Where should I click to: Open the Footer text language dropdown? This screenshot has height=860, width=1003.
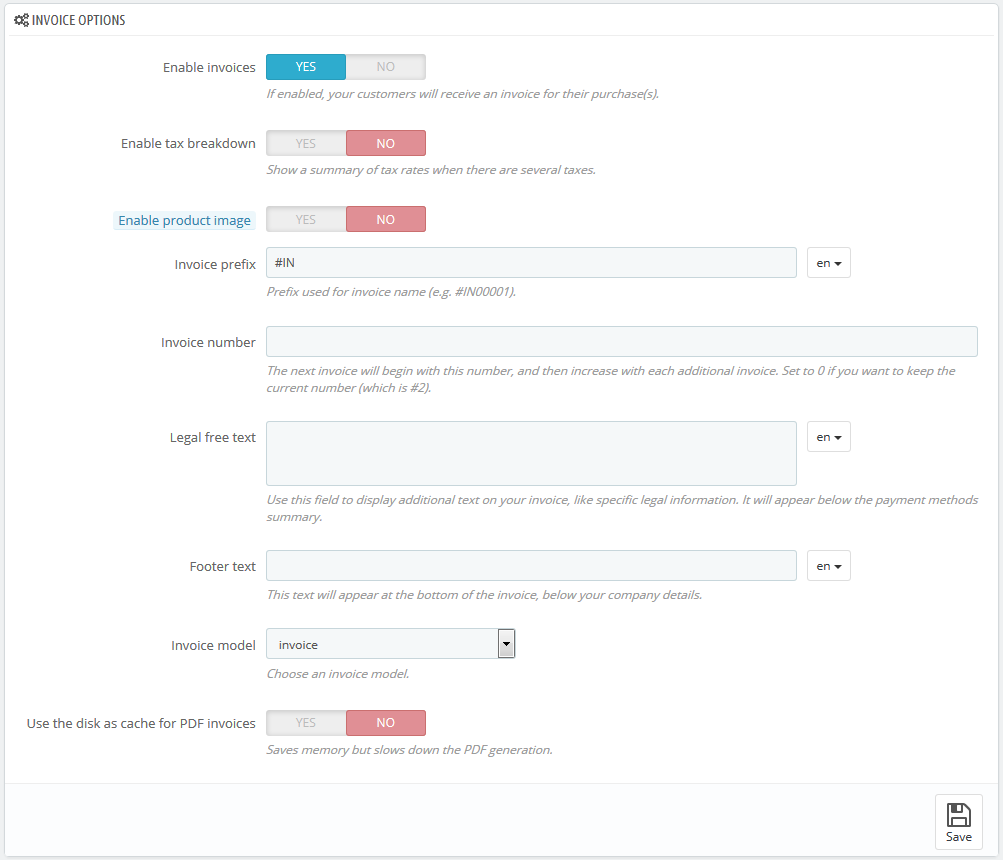[x=828, y=566]
